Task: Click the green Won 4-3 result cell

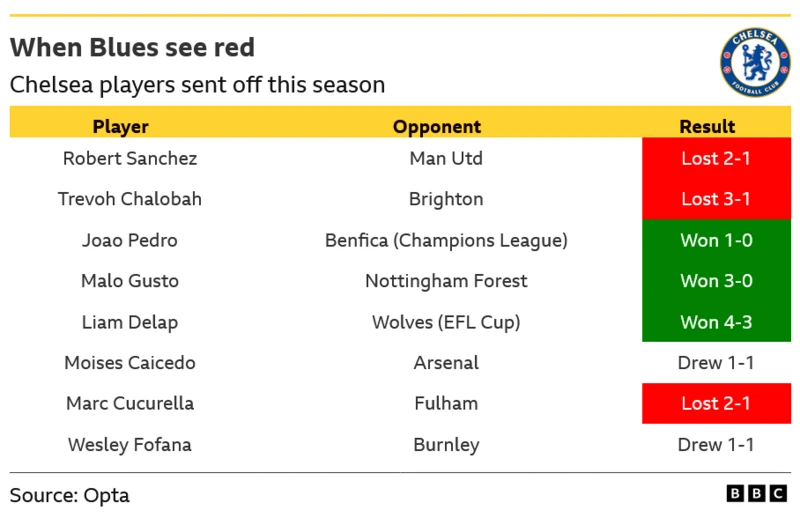Action: [x=716, y=322]
